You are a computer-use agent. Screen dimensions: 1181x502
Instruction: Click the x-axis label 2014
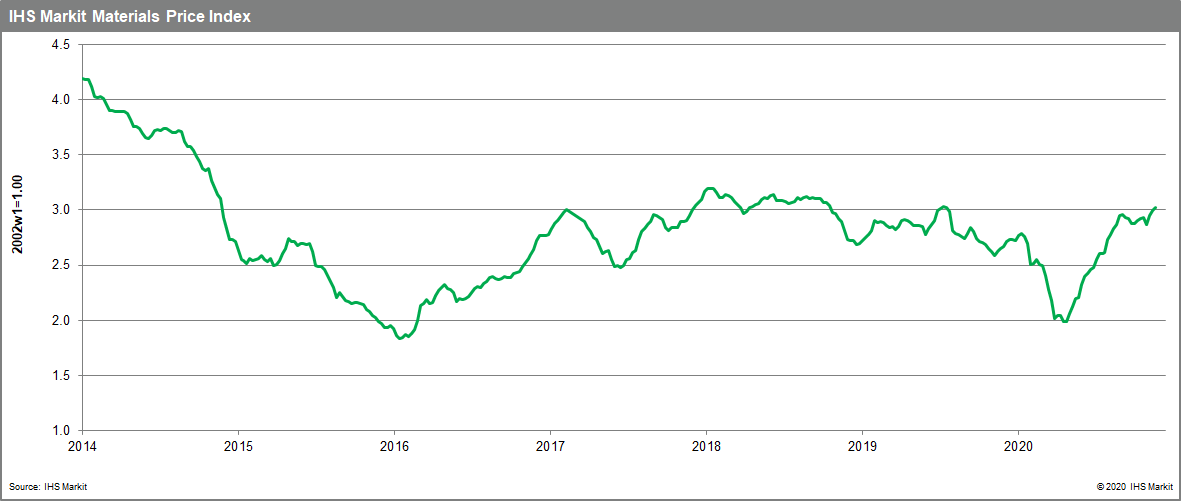[x=82, y=446]
